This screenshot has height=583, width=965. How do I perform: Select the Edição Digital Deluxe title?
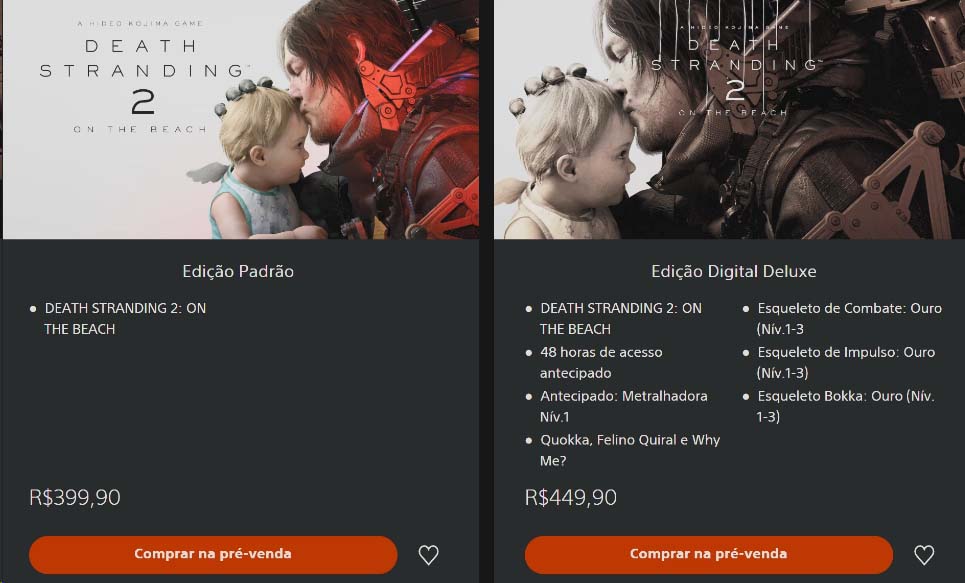click(734, 271)
